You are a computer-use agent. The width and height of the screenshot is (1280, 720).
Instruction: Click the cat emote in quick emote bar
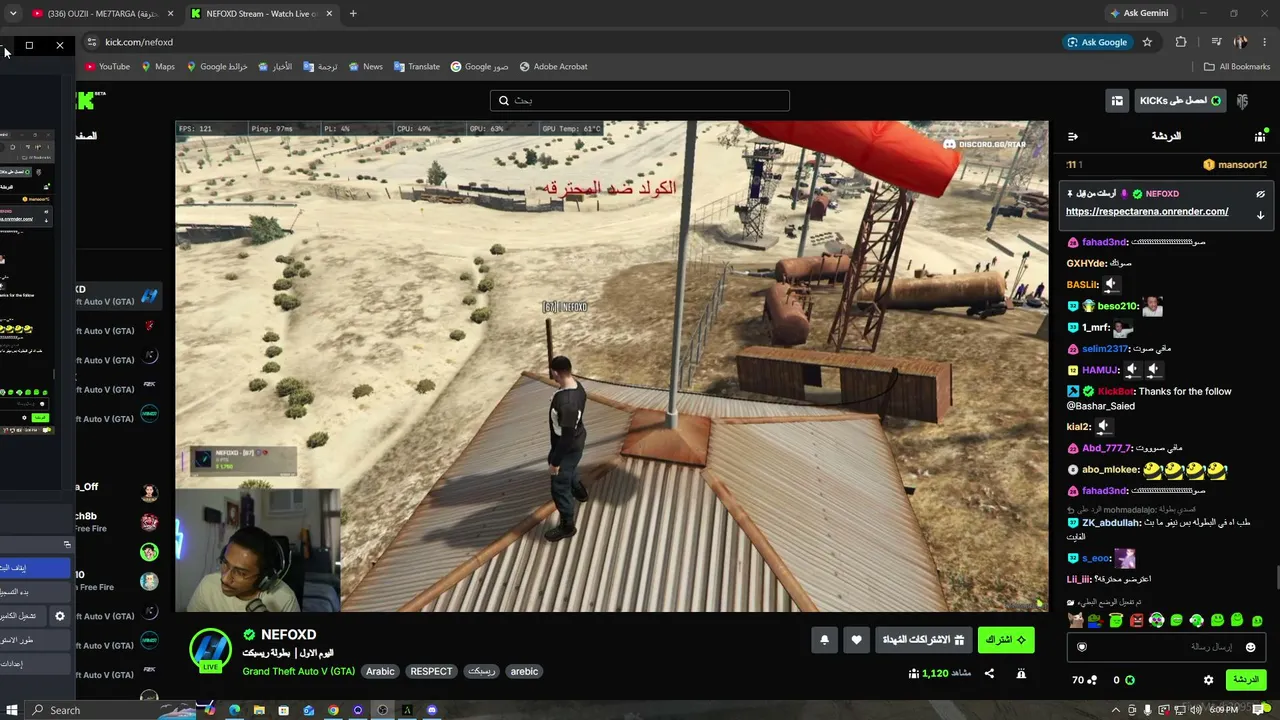pyautogui.click(x=1075, y=621)
